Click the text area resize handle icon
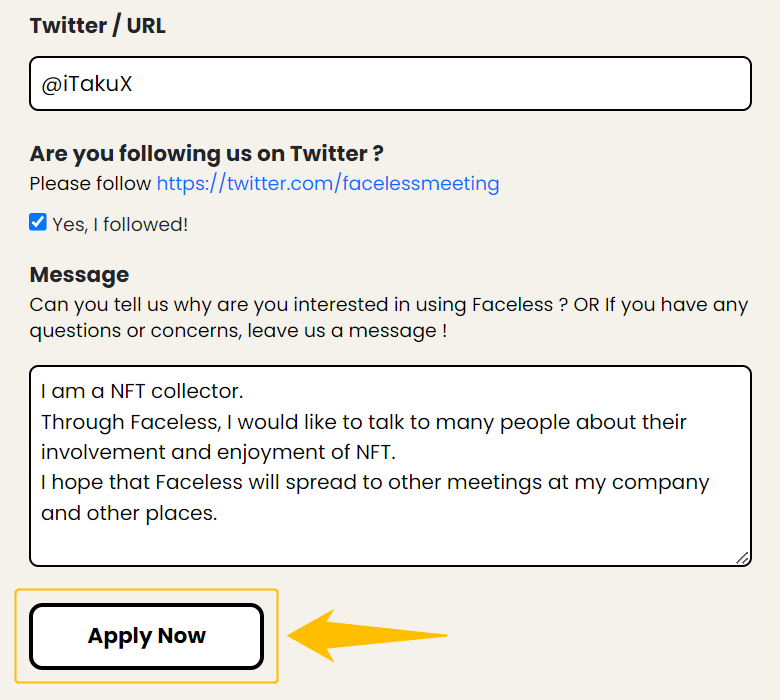The image size is (780, 700). [x=742, y=558]
